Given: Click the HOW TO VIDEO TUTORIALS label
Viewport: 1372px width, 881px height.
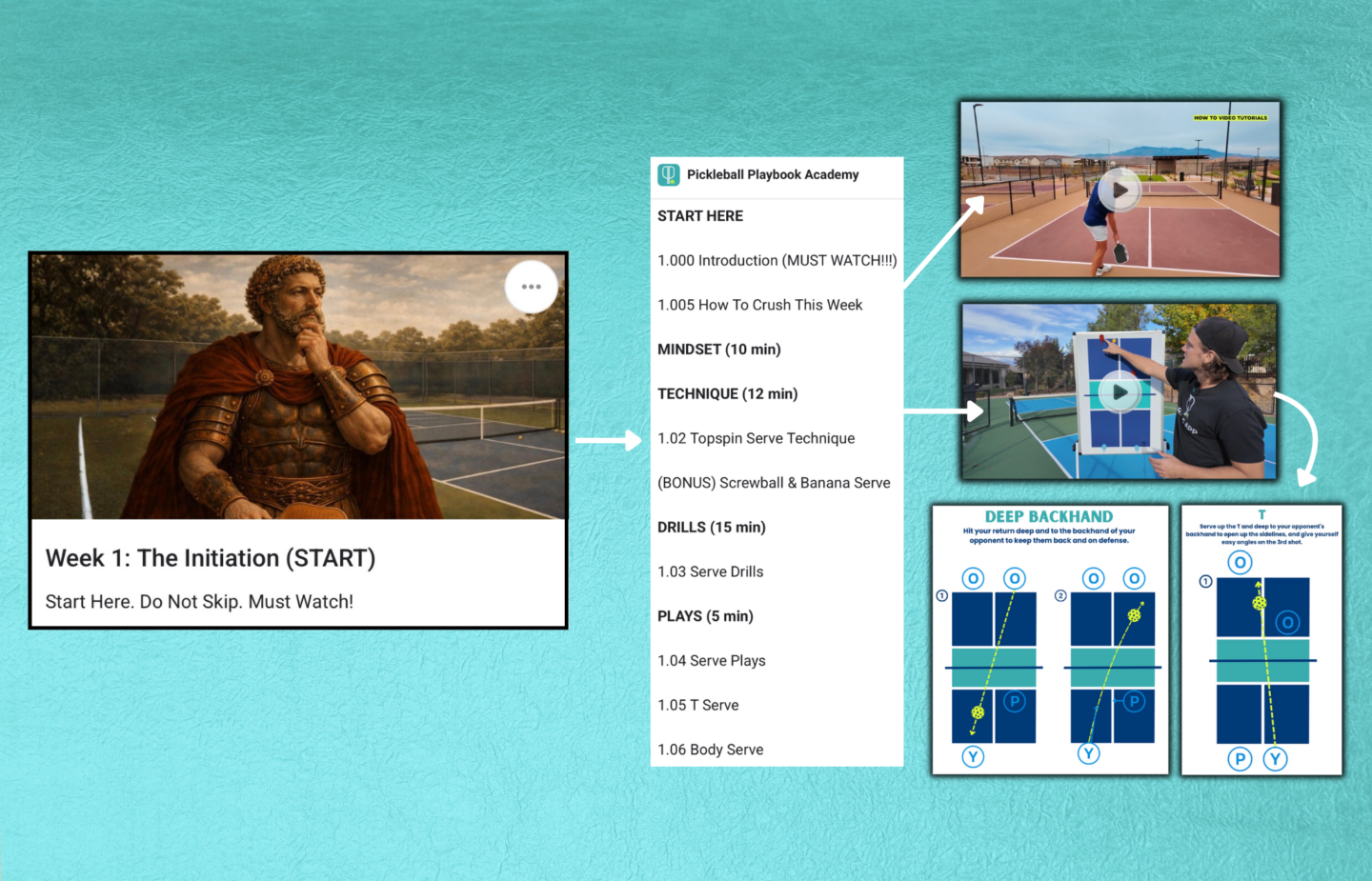Looking at the screenshot, I should pos(1230,118).
